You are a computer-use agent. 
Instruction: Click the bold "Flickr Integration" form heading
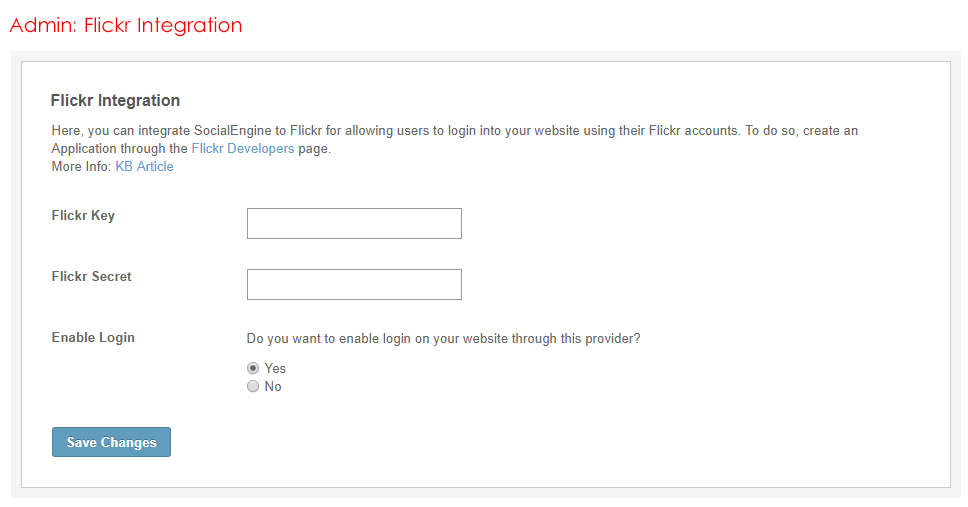(x=115, y=100)
